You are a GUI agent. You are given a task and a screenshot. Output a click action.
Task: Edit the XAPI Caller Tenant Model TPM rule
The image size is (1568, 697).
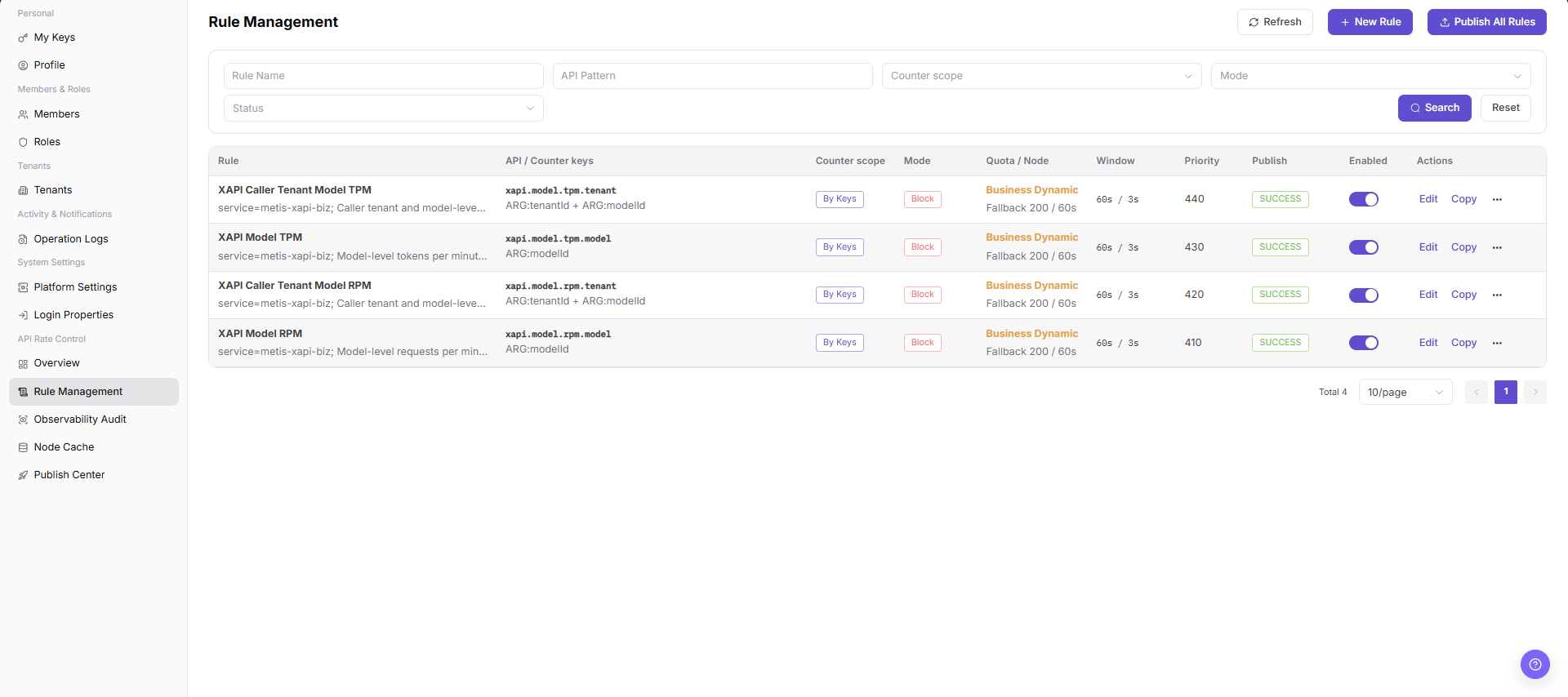(x=1428, y=199)
